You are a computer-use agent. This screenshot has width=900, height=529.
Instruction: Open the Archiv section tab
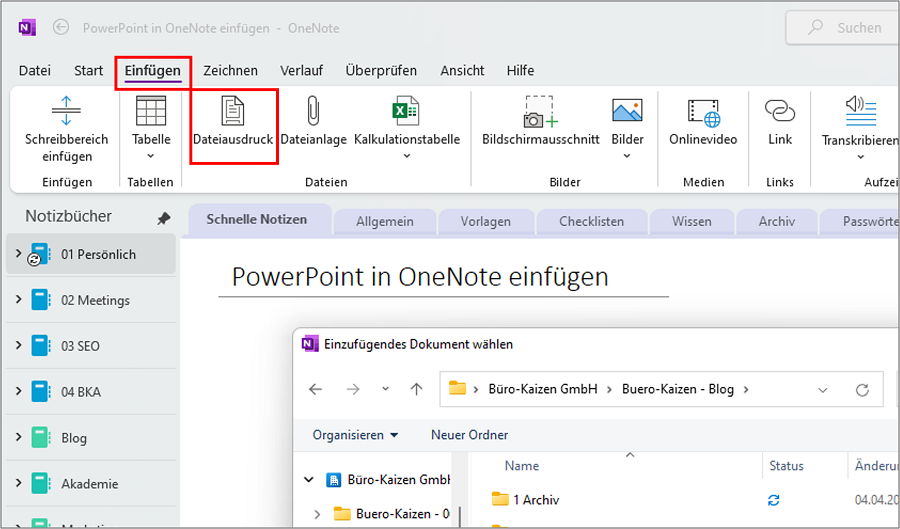click(x=777, y=221)
